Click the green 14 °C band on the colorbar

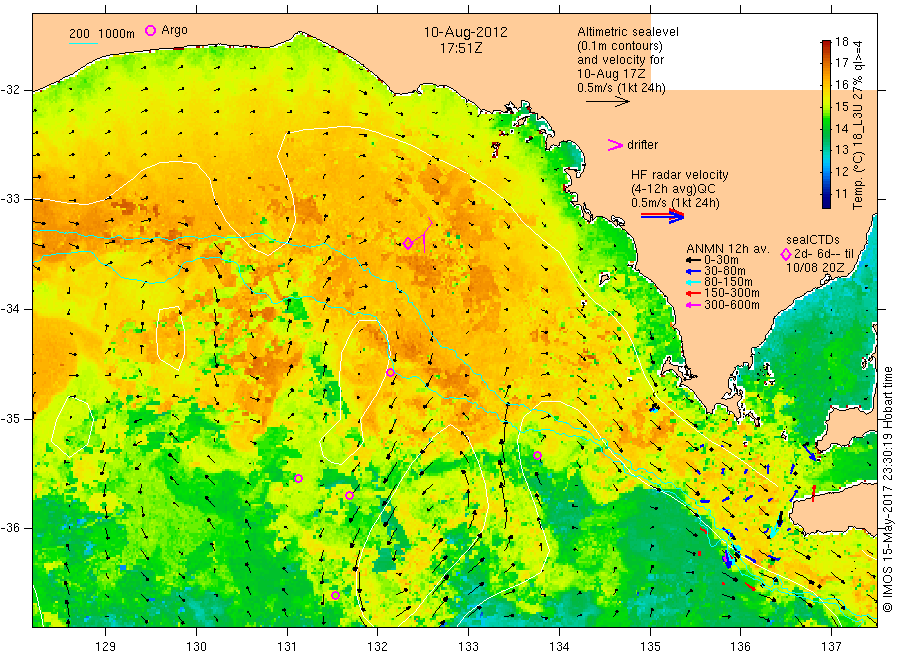click(x=826, y=129)
